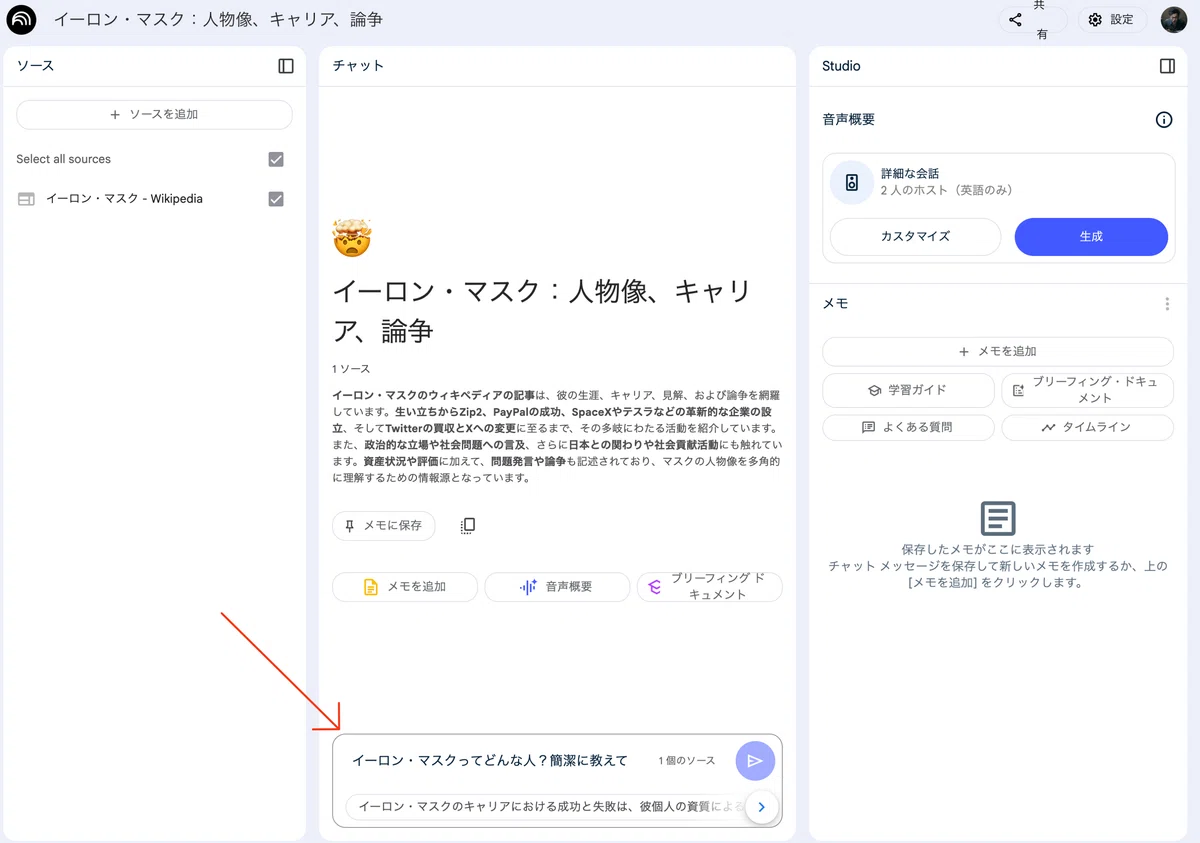Screen dimensions: 1200x843
Task: Click the yellow メモを追加 chip in chat
Action: 405,587
